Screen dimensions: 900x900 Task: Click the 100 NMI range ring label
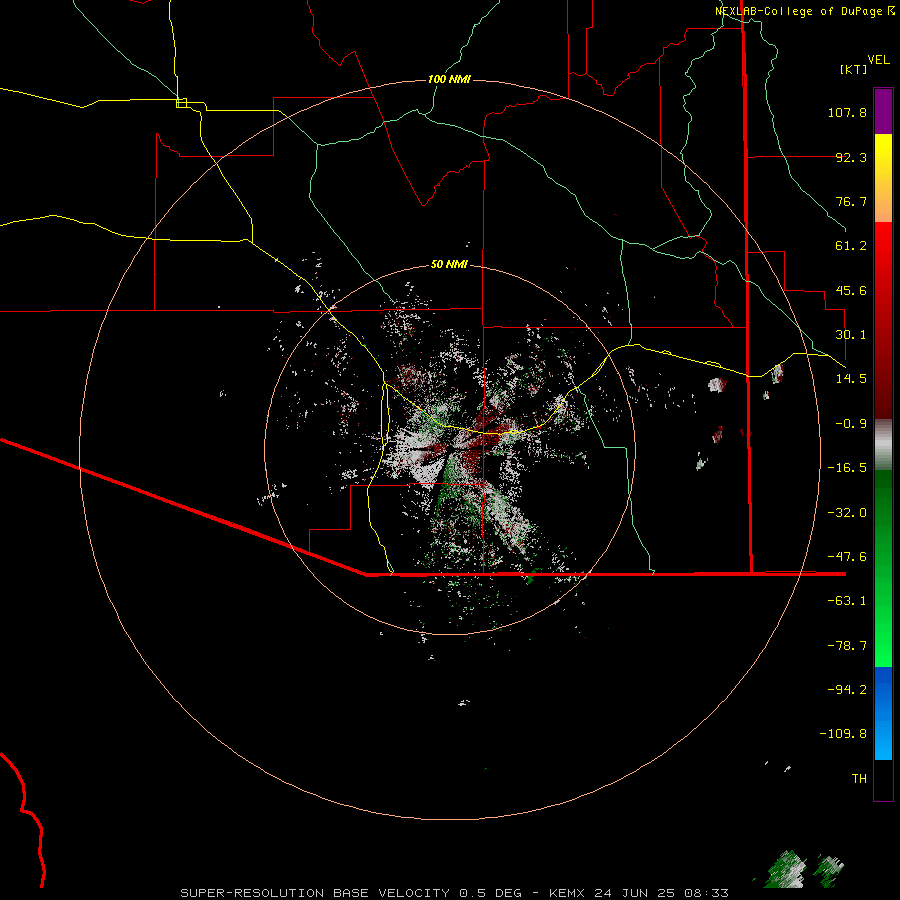pyautogui.click(x=449, y=79)
